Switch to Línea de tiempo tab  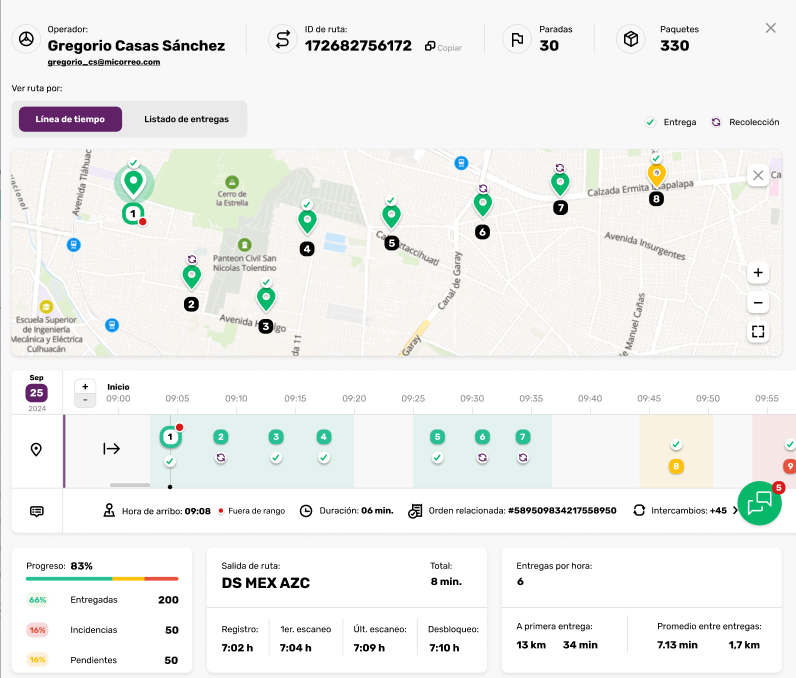(71, 119)
